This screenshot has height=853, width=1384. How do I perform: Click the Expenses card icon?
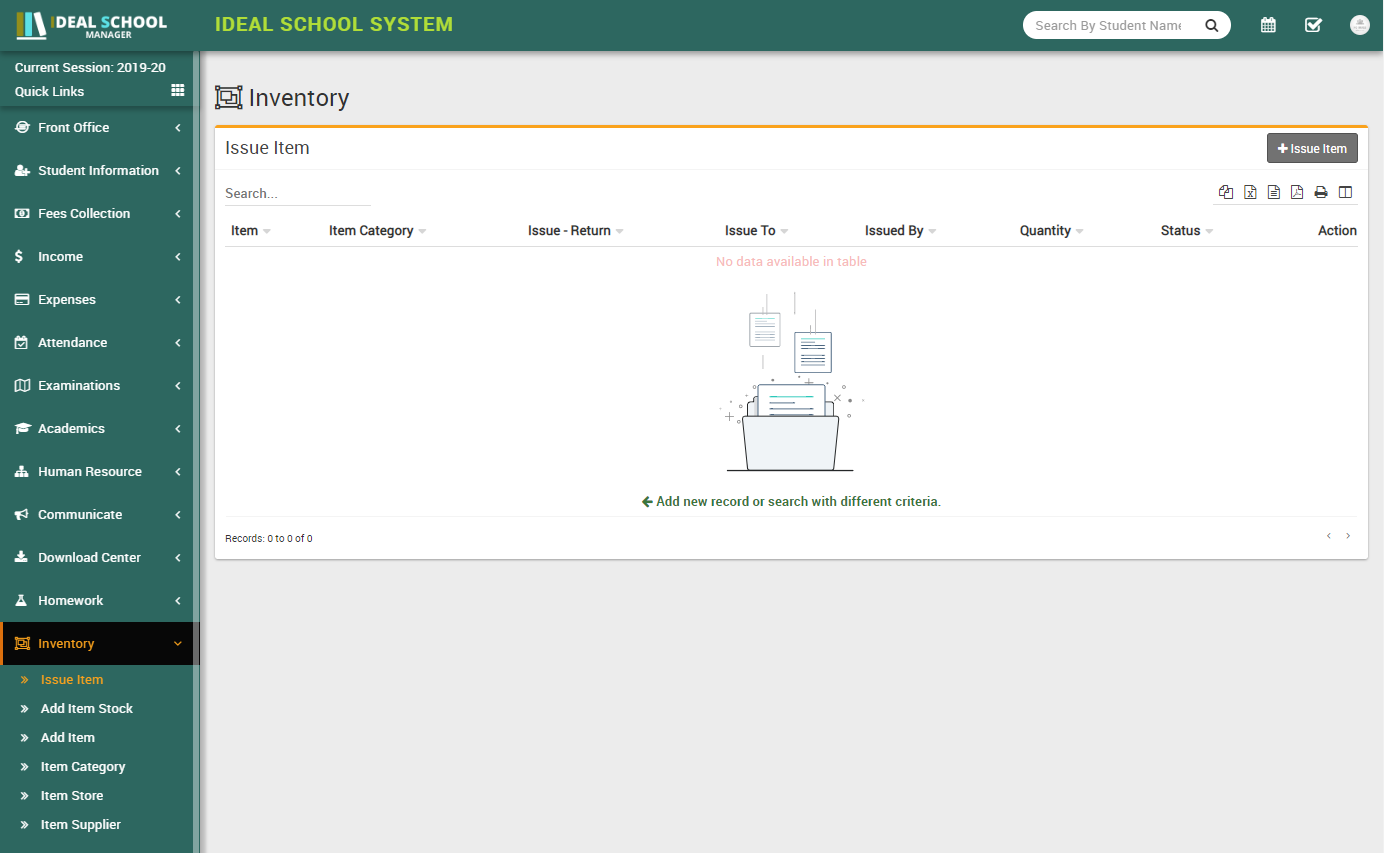[22, 299]
